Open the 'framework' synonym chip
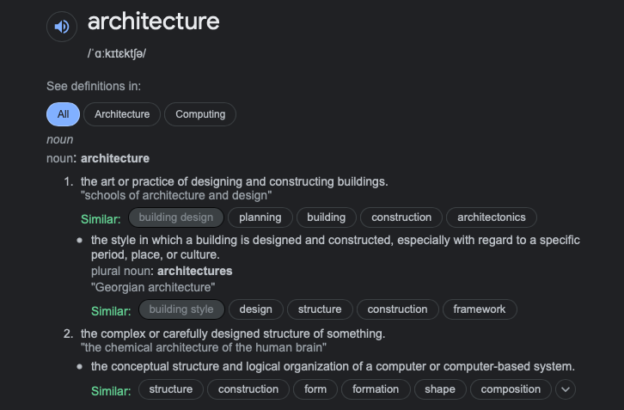 [480, 309]
